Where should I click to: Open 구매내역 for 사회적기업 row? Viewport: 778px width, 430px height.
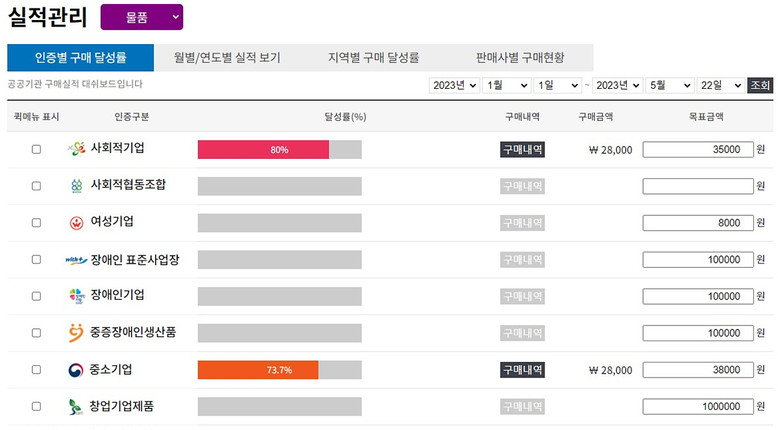coord(522,149)
